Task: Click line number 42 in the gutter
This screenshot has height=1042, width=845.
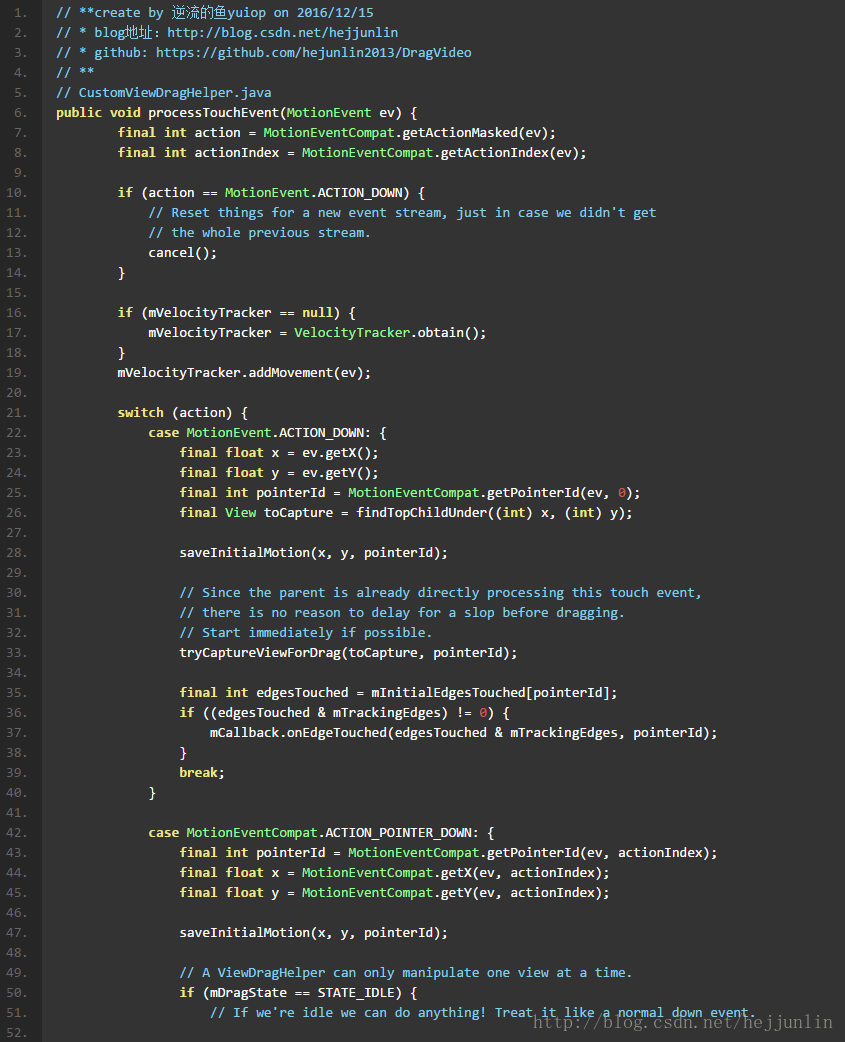Action: pyautogui.click(x=21, y=832)
